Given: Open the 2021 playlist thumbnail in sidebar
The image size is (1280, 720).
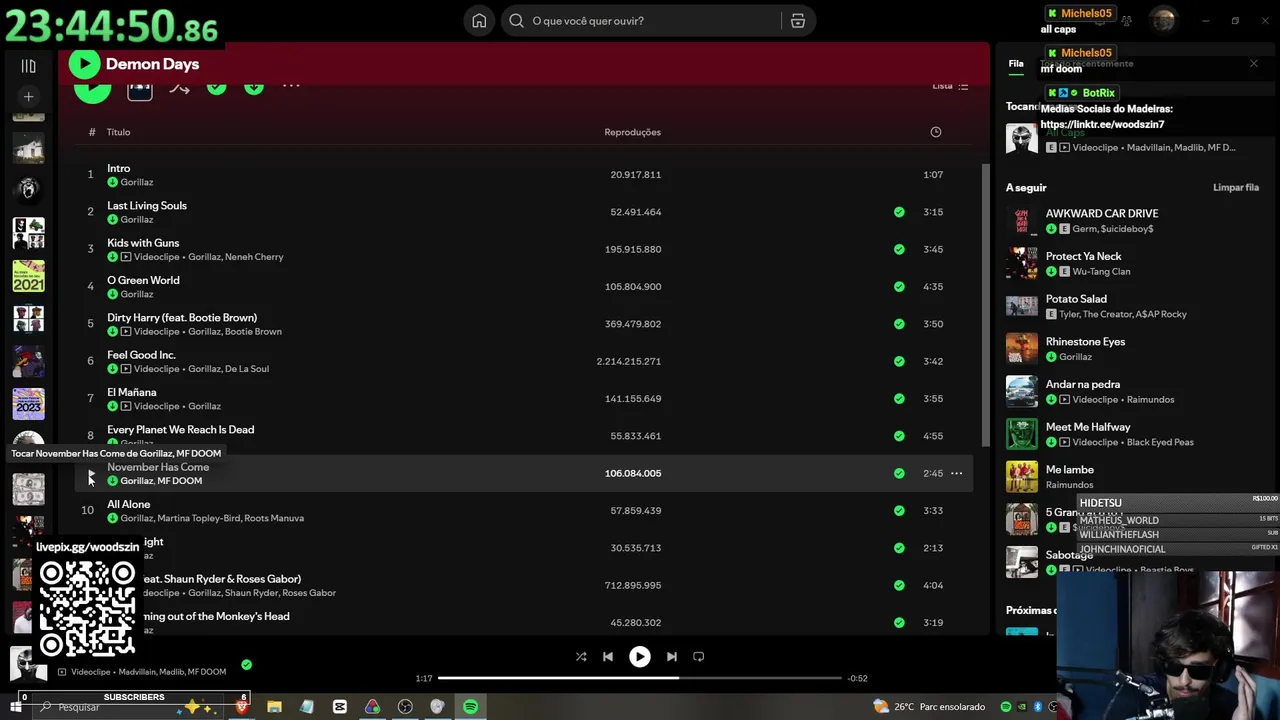Looking at the screenshot, I should tap(28, 276).
